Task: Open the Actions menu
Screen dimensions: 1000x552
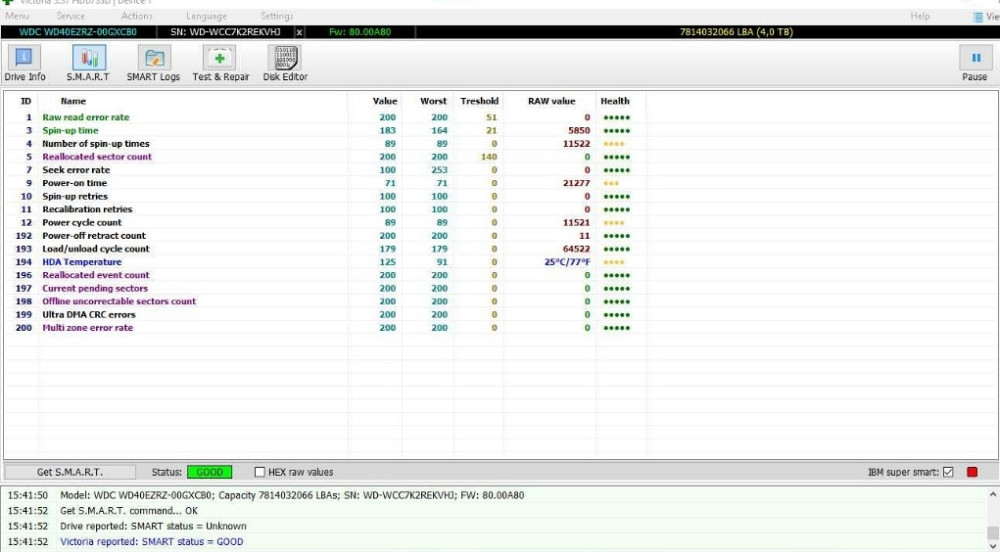Action: coord(137,16)
